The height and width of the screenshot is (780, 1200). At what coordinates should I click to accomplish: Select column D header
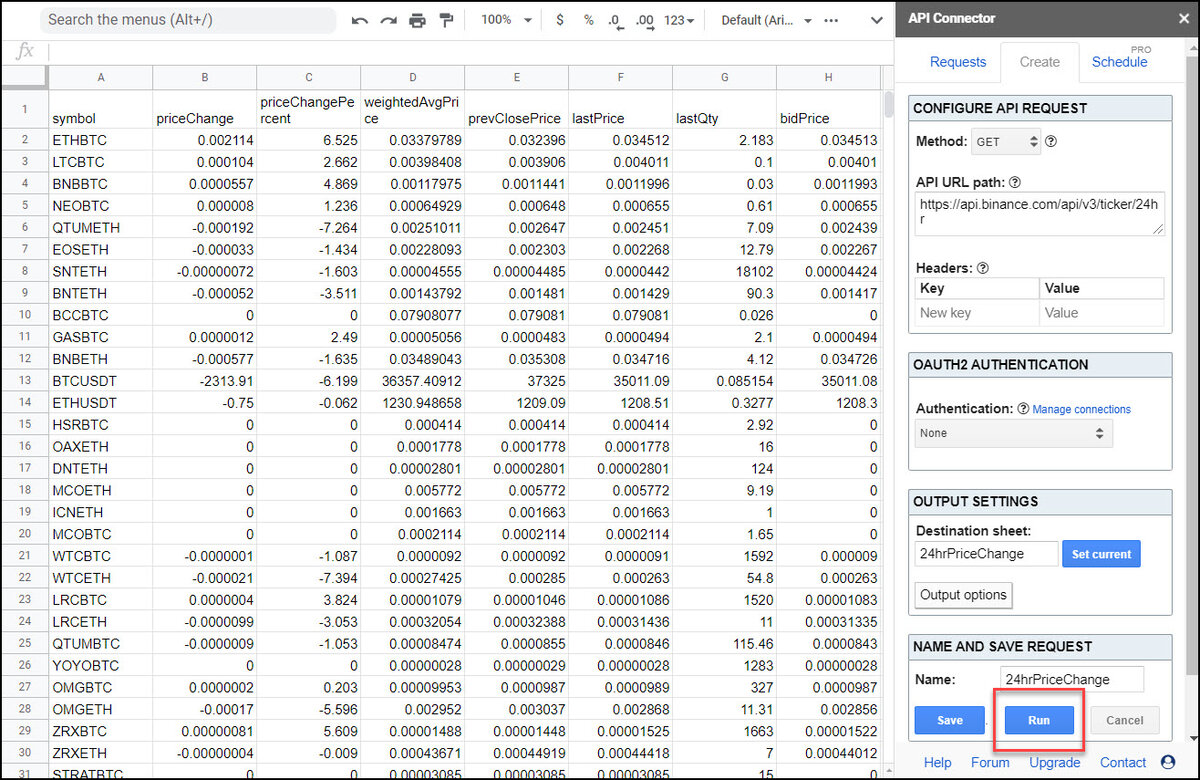click(412, 77)
